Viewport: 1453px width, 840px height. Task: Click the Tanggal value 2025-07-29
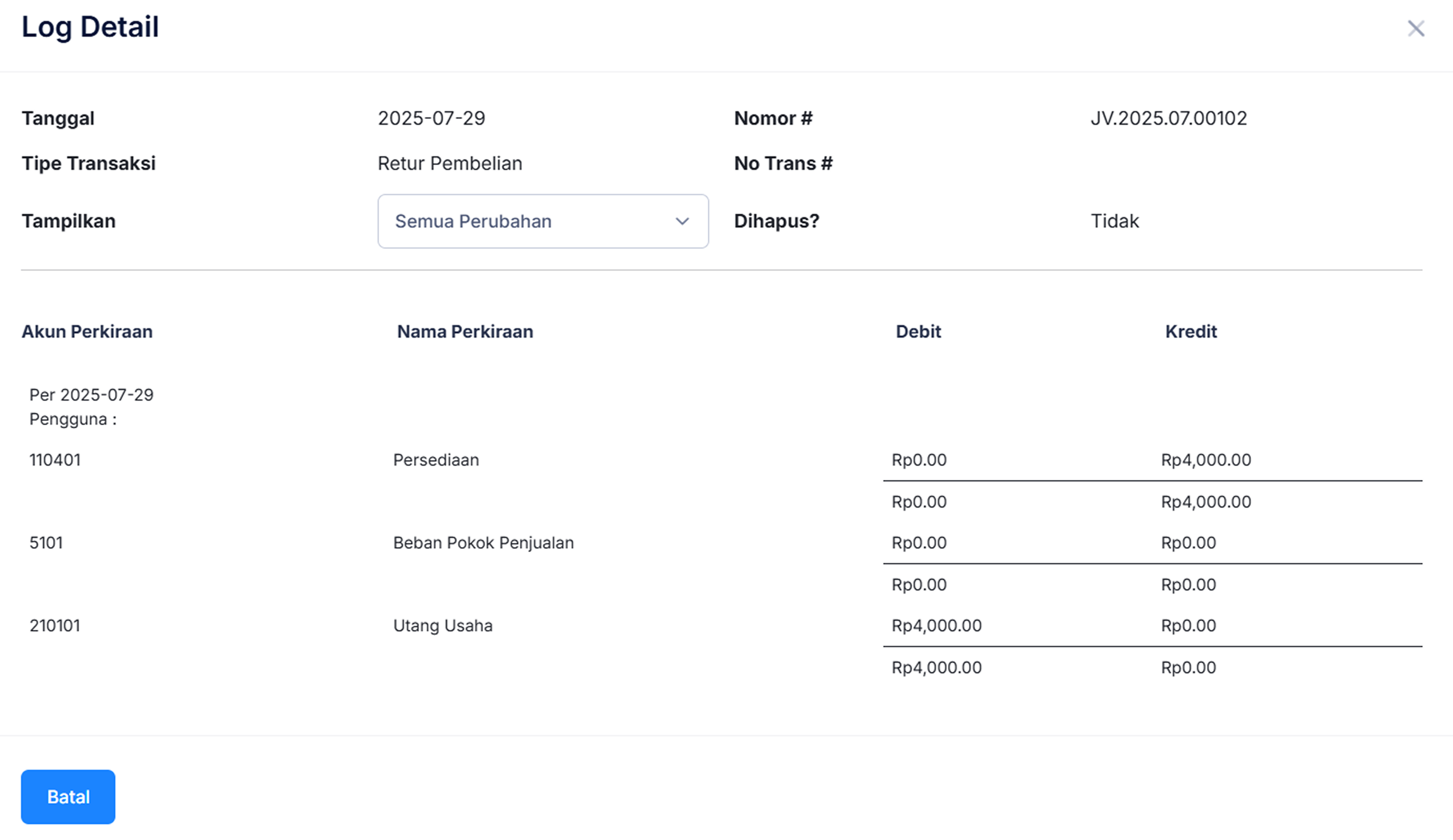431,118
